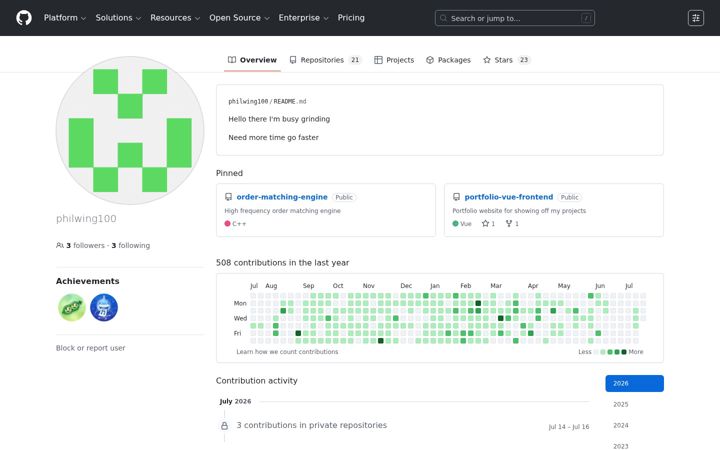Image resolution: width=720 pixels, height=450 pixels.
Task: Expand the Solutions menu
Action: 118,18
